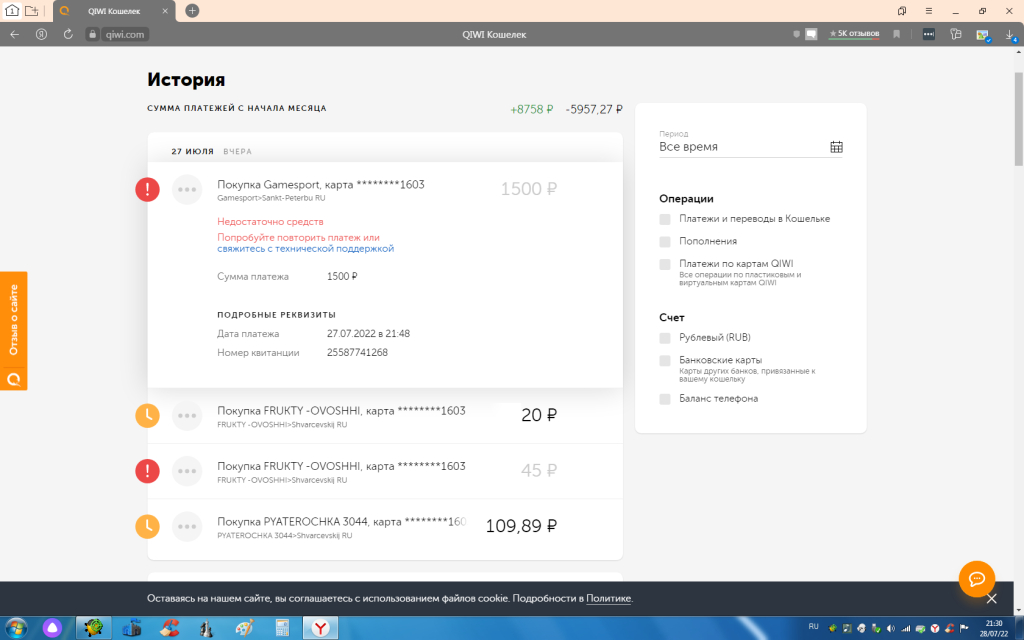The image size is (1024, 640).
Task: Open the key and lock extension icon
Action: coord(956,35)
